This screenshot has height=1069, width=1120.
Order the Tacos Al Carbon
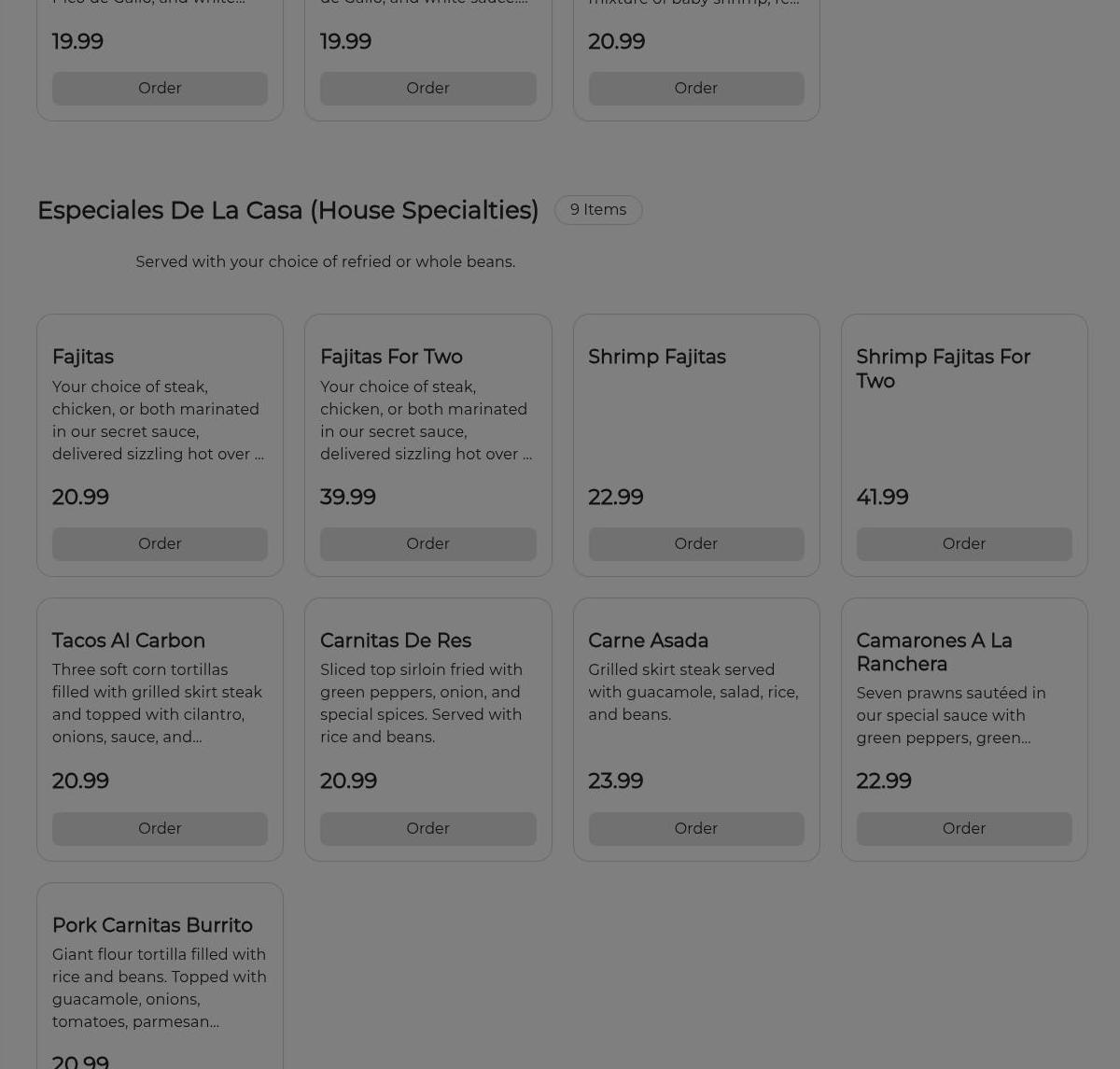tap(160, 828)
